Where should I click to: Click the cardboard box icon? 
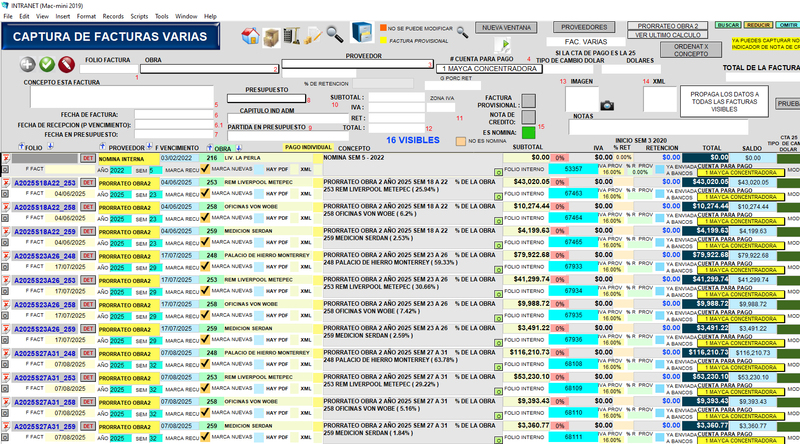point(271,36)
